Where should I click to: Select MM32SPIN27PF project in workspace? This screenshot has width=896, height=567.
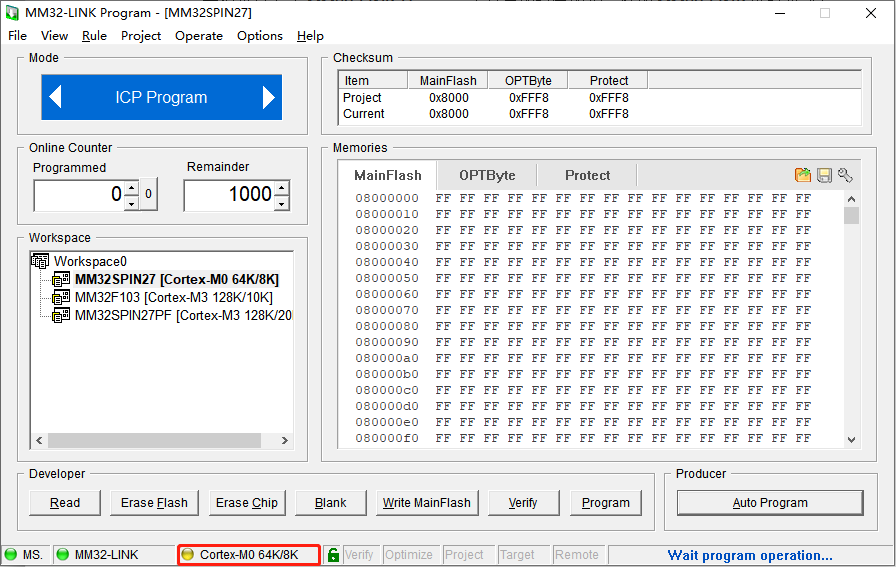[183, 315]
